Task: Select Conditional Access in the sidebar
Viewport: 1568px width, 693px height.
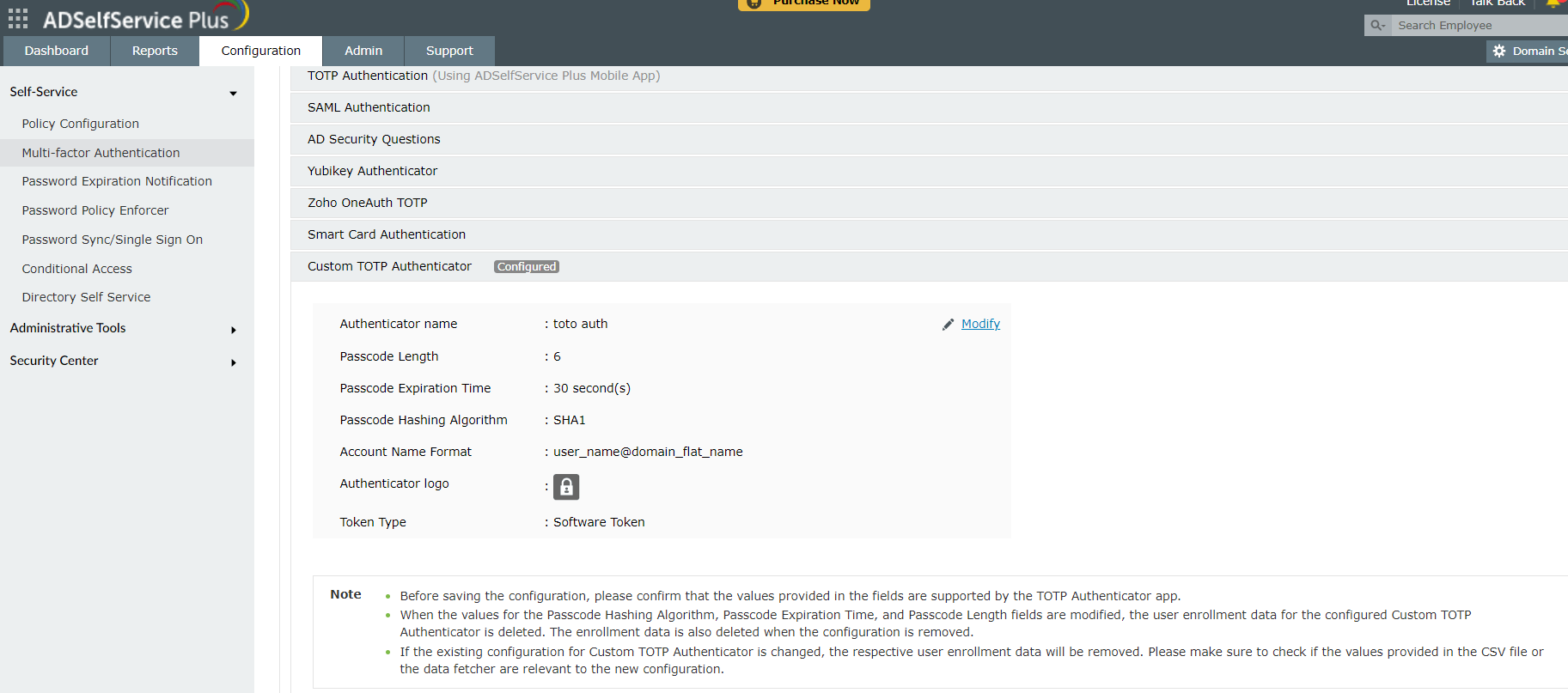Action: (x=77, y=269)
